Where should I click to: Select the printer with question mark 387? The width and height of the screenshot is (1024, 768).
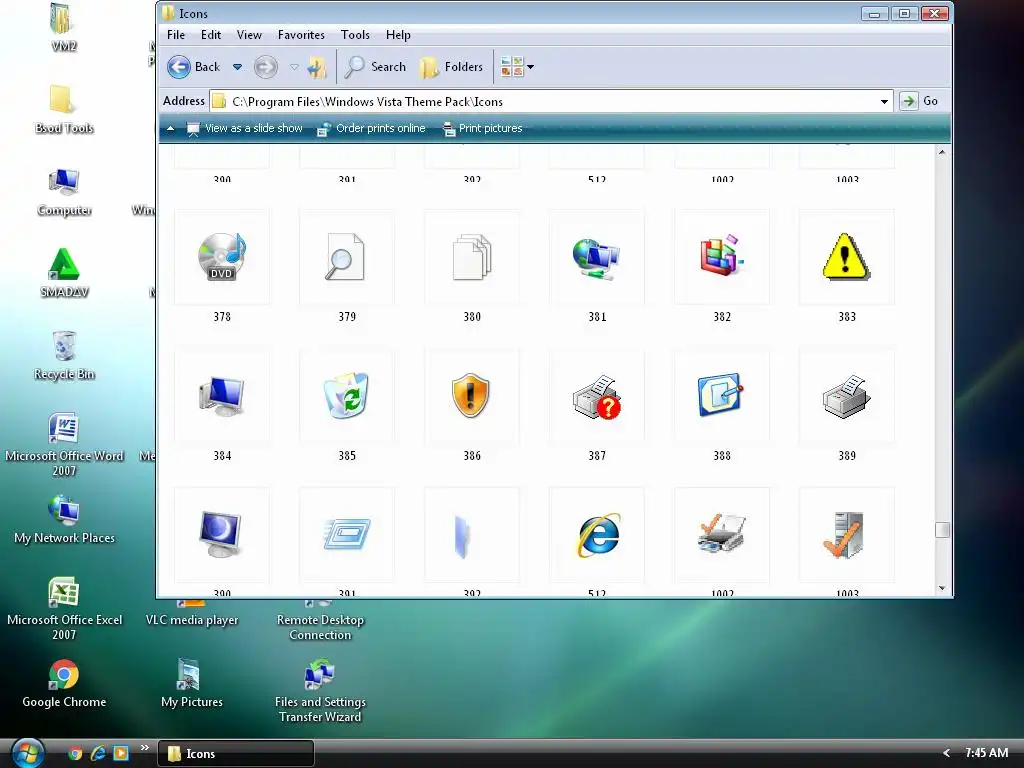597,396
